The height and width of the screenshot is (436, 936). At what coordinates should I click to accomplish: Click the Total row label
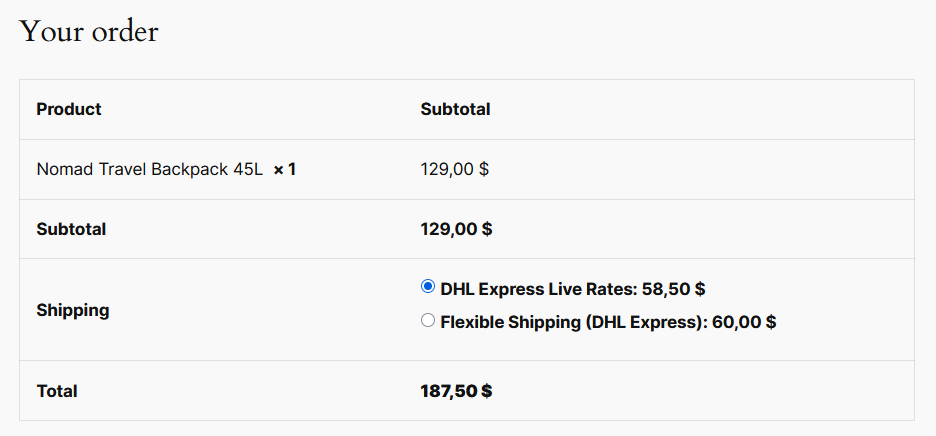(x=57, y=391)
